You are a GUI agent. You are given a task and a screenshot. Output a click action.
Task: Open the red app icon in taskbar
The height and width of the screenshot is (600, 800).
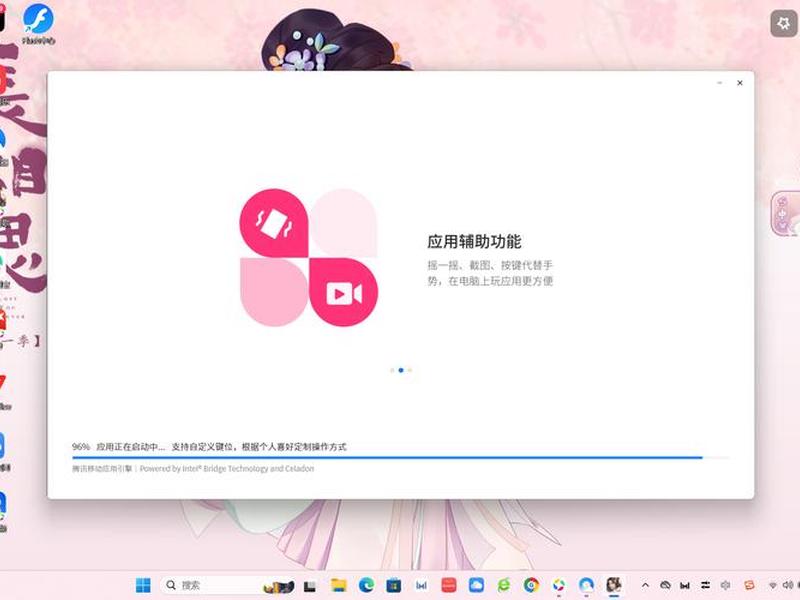pos(448,585)
